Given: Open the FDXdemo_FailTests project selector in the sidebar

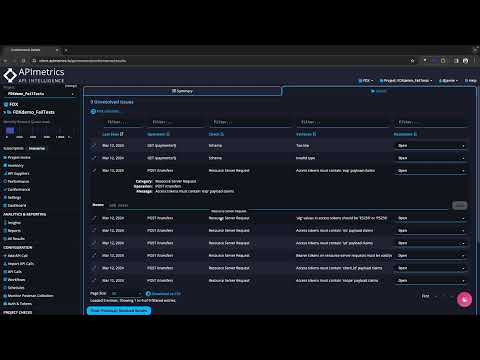Looking at the screenshot, I should pos(40,94).
